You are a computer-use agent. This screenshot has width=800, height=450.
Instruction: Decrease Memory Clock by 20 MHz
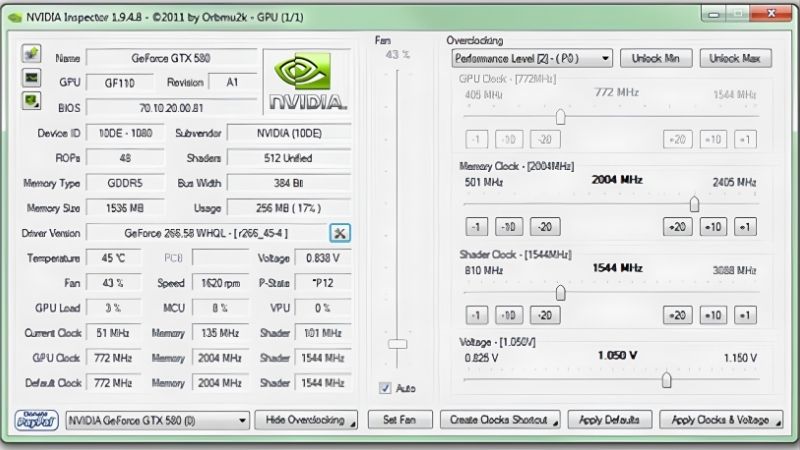tap(545, 227)
